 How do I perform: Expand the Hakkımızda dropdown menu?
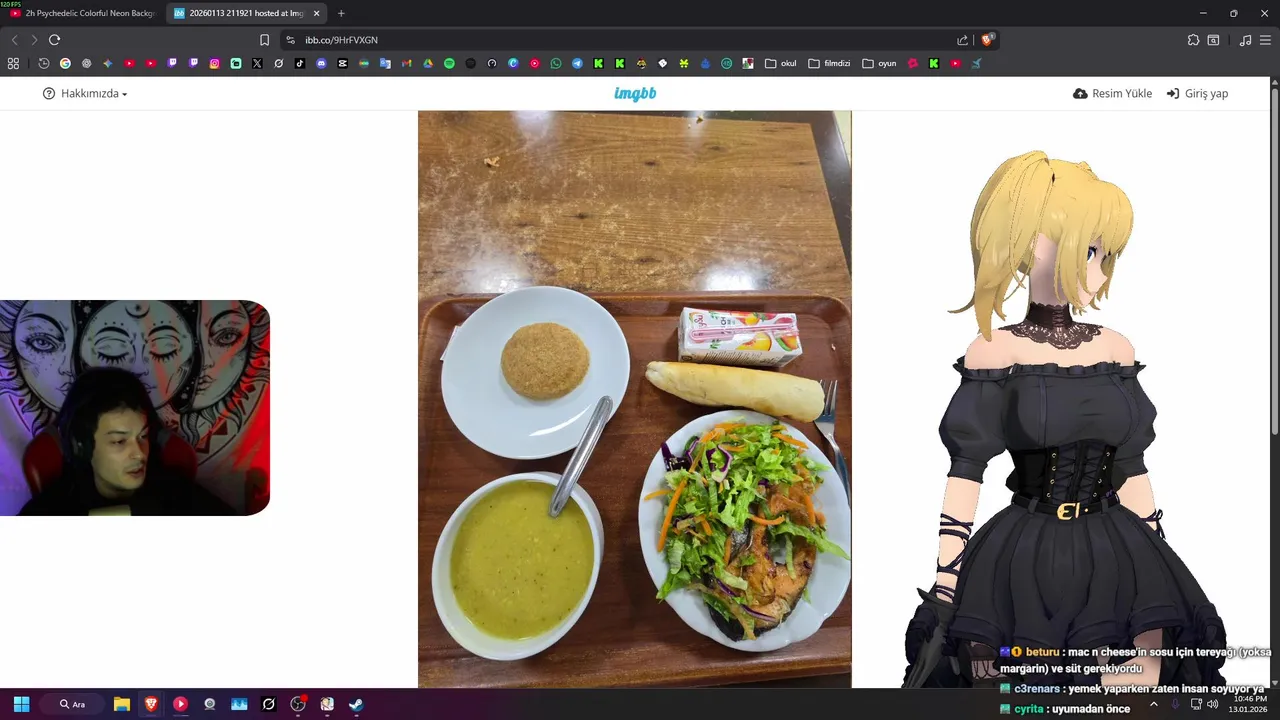click(x=85, y=93)
